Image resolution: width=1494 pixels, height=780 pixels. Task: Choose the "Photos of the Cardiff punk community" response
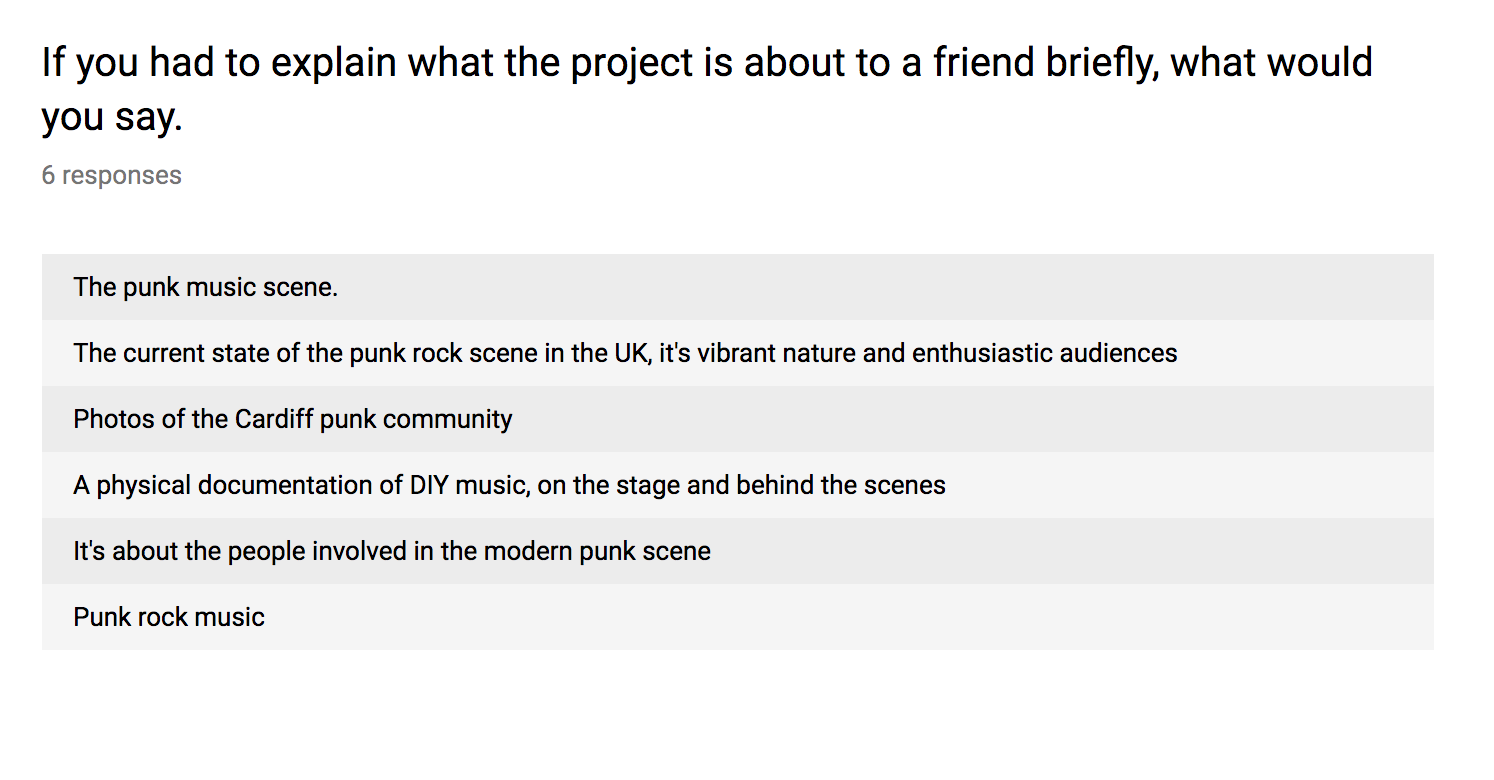tap(737, 419)
